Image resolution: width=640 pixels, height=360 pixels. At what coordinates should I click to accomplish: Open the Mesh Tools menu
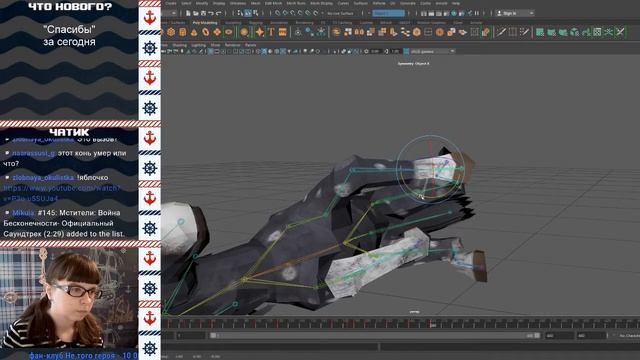[296, 3]
